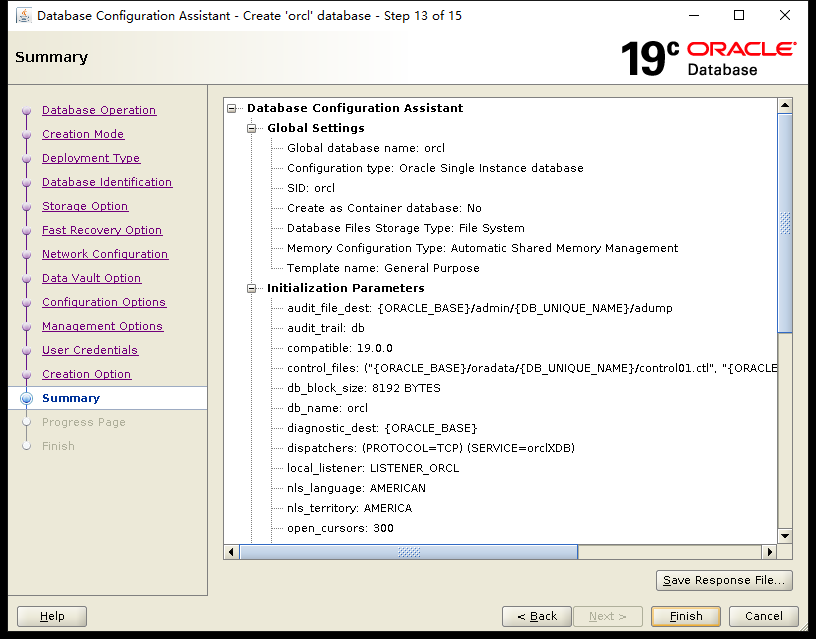This screenshot has height=639, width=816.
Task: Select 'local_listener: LISTENER_ORCL' row
Action: tap(373, 468)
